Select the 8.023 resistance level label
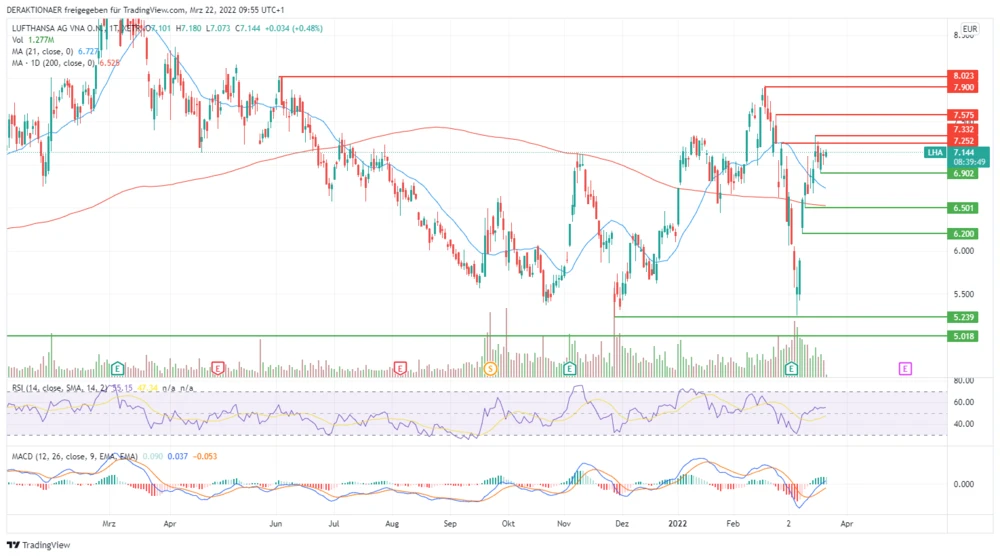The height and width of the screenshot is (557, 1000). coord(963,76)
